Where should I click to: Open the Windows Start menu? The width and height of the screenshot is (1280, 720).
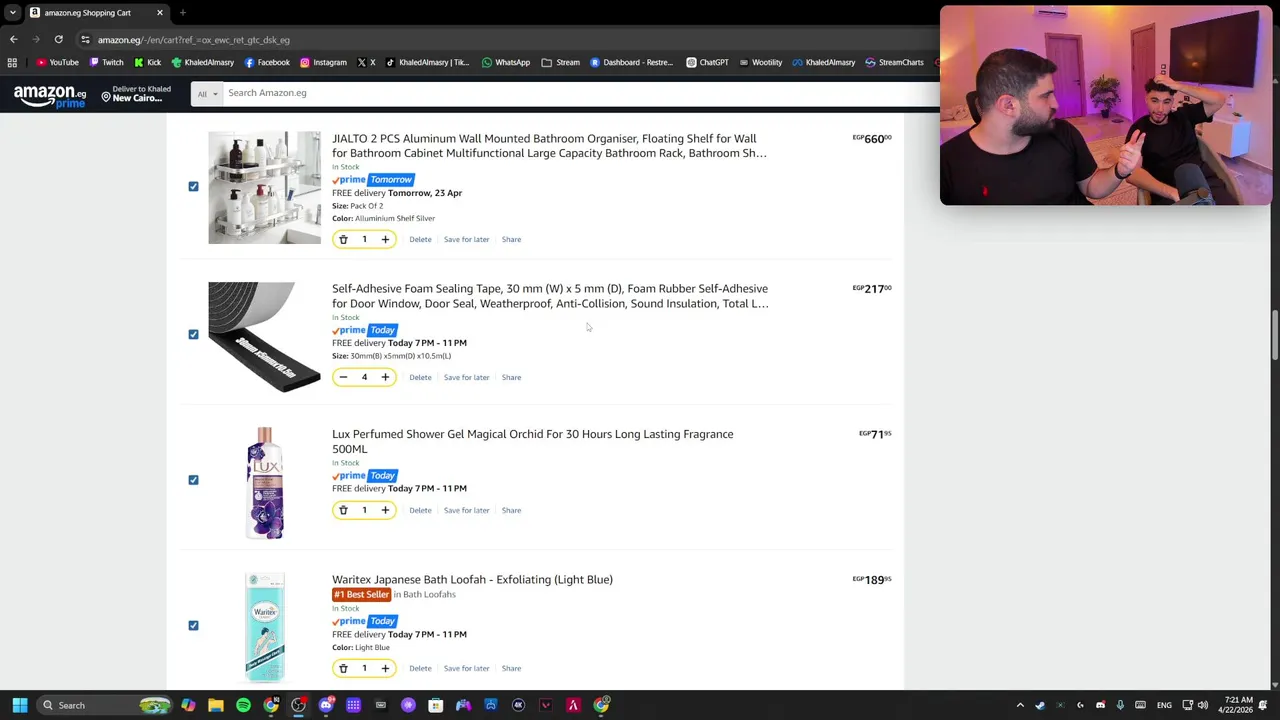pos(20,705)
